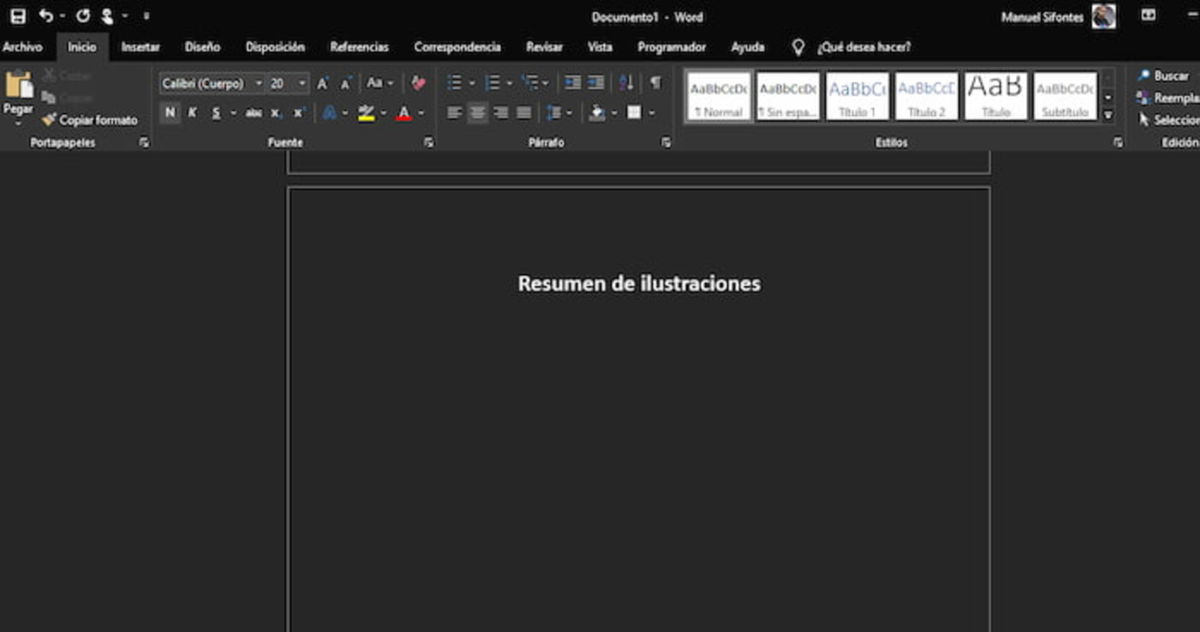Pick a font color with the red A swatch
1200x632 pixels.
point(405,112)
